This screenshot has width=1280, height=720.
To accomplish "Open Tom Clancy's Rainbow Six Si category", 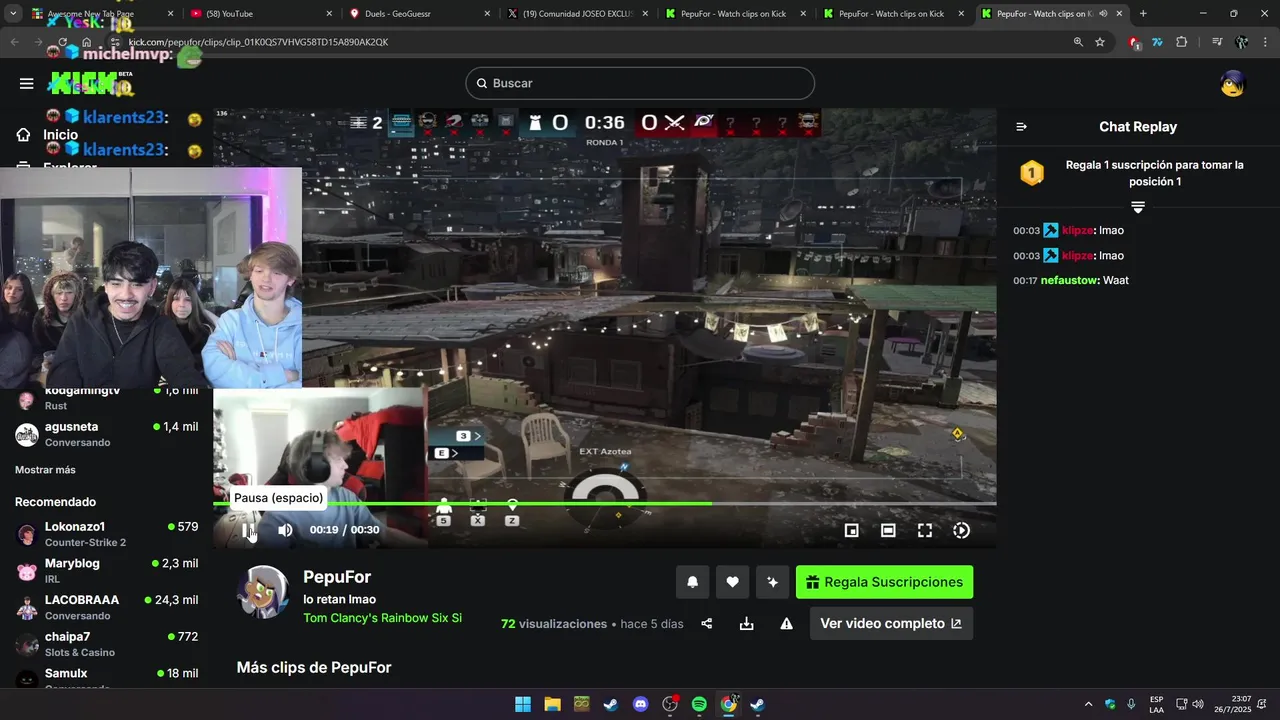I will [382, 618].
